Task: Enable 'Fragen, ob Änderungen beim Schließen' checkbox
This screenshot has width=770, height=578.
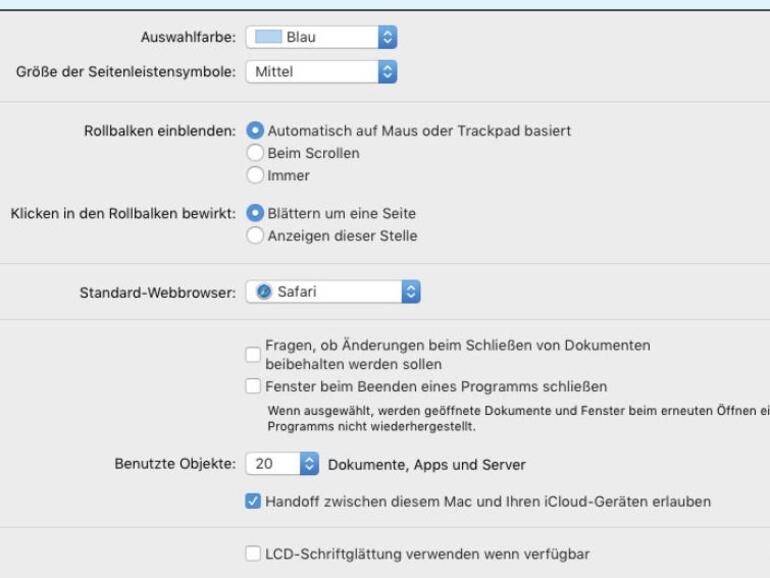Action: pos(253,354)
